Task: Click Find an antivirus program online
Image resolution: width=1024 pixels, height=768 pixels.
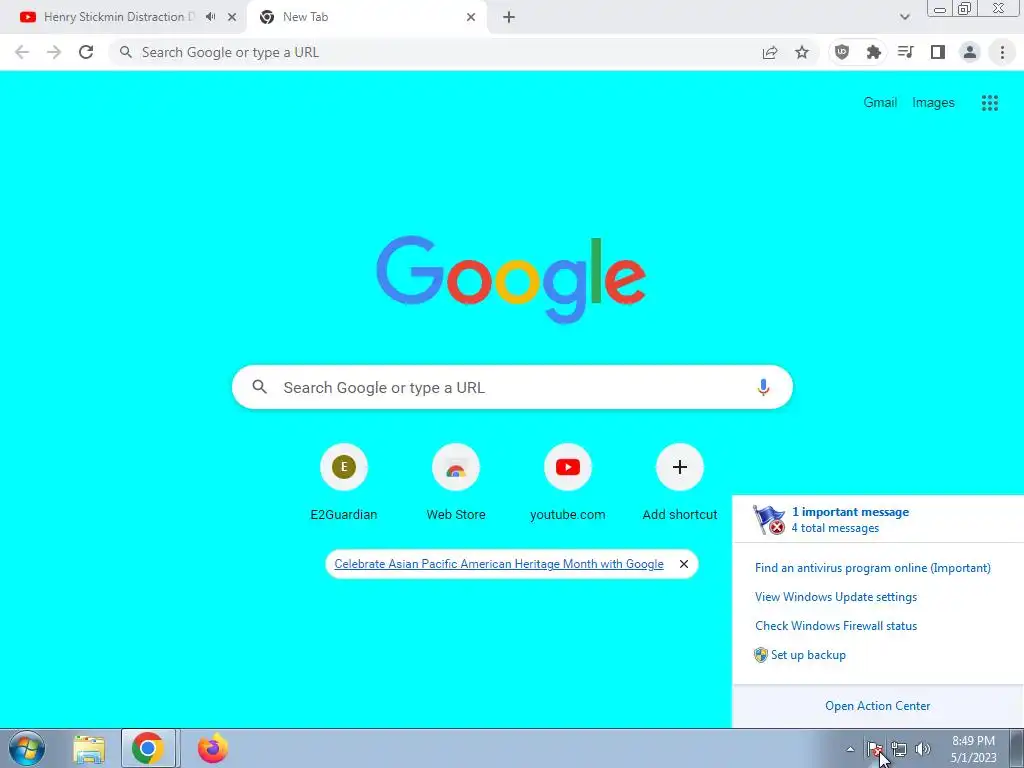Action: (872, 568)
